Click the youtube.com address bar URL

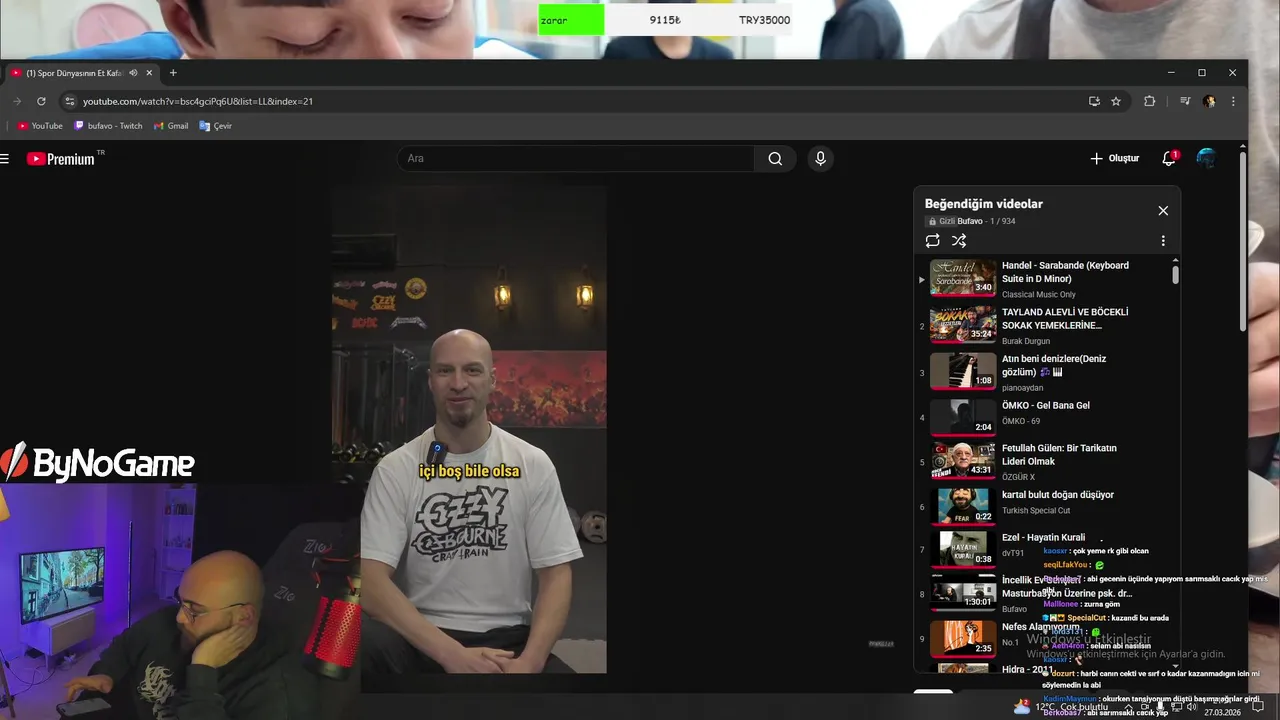198,101
